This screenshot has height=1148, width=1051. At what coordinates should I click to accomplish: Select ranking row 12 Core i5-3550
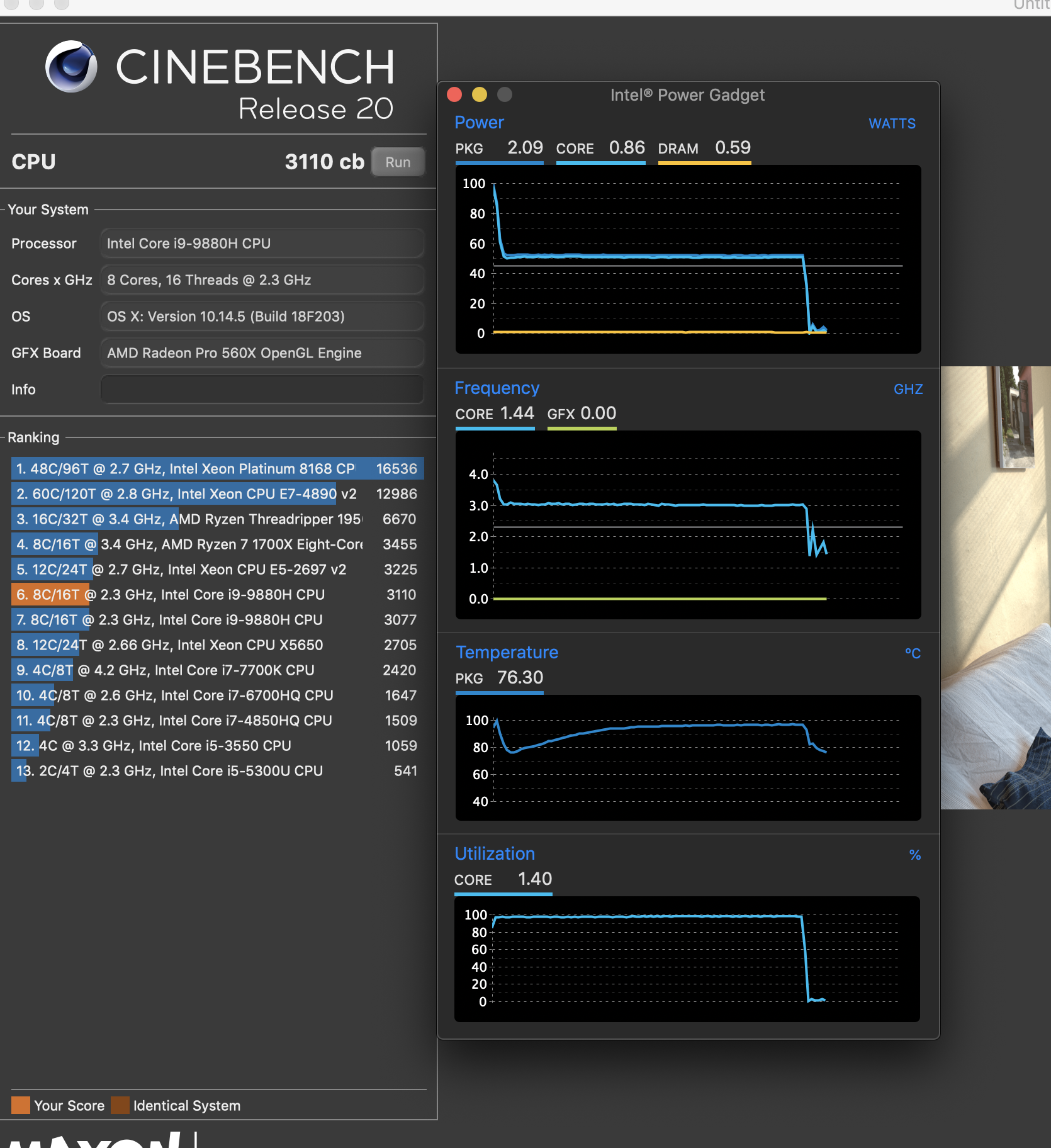(217, 746)
